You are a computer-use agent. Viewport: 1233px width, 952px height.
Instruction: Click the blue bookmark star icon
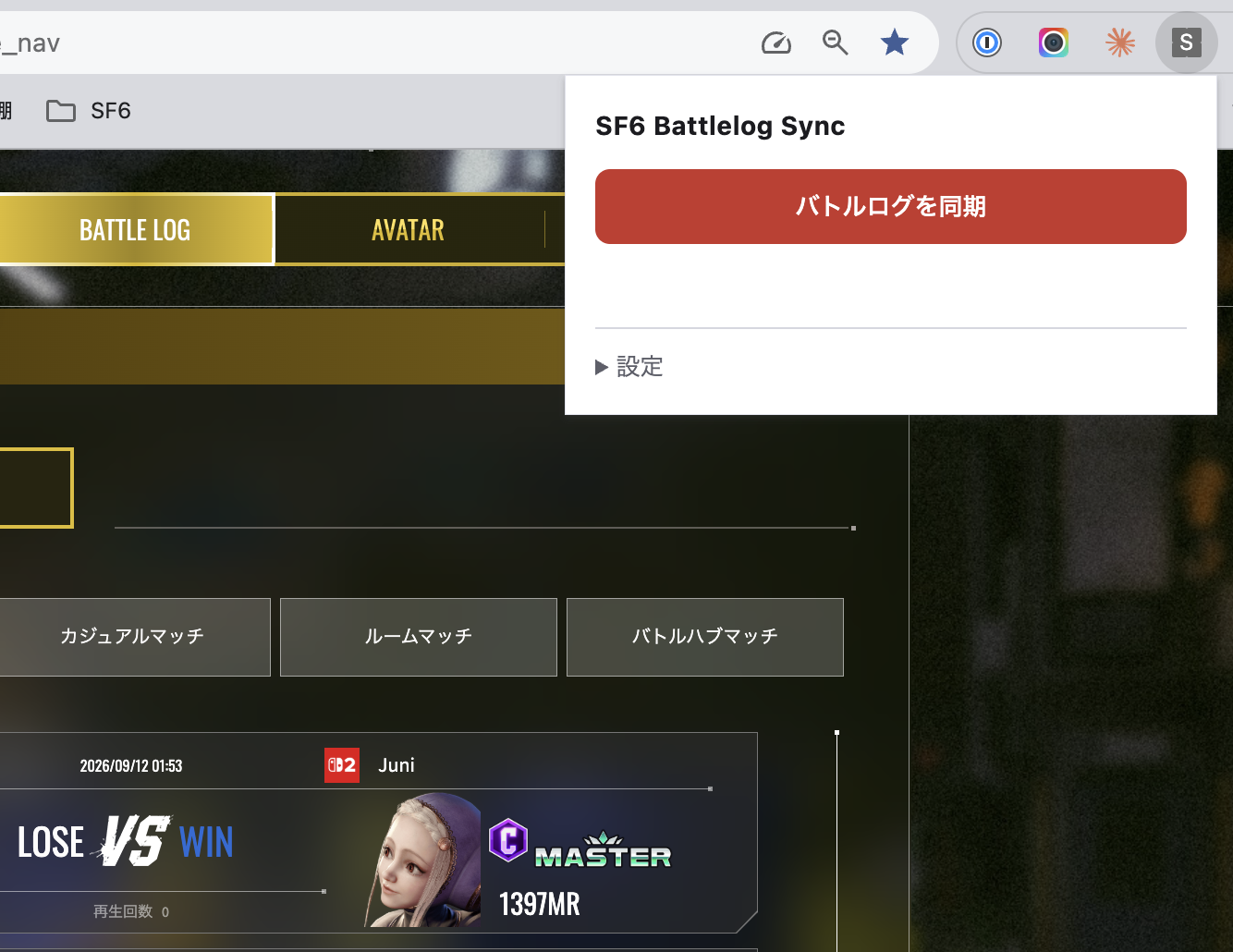[895, 43]
